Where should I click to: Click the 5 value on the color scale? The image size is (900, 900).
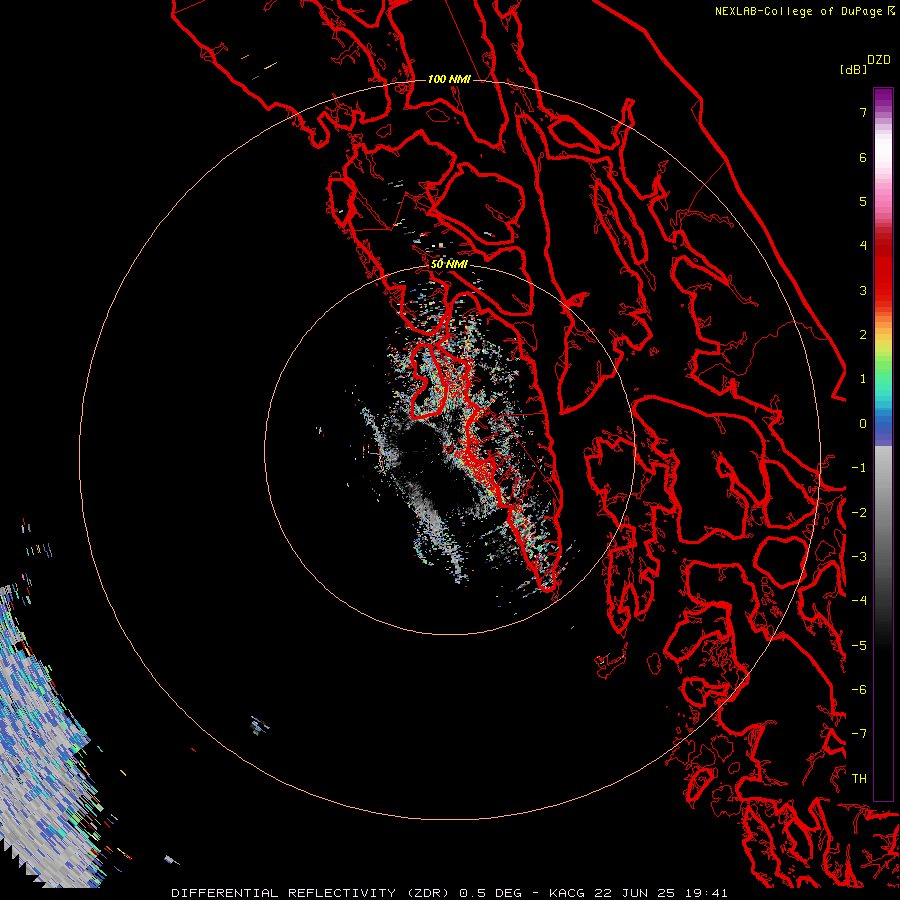[x=863, y=201]
